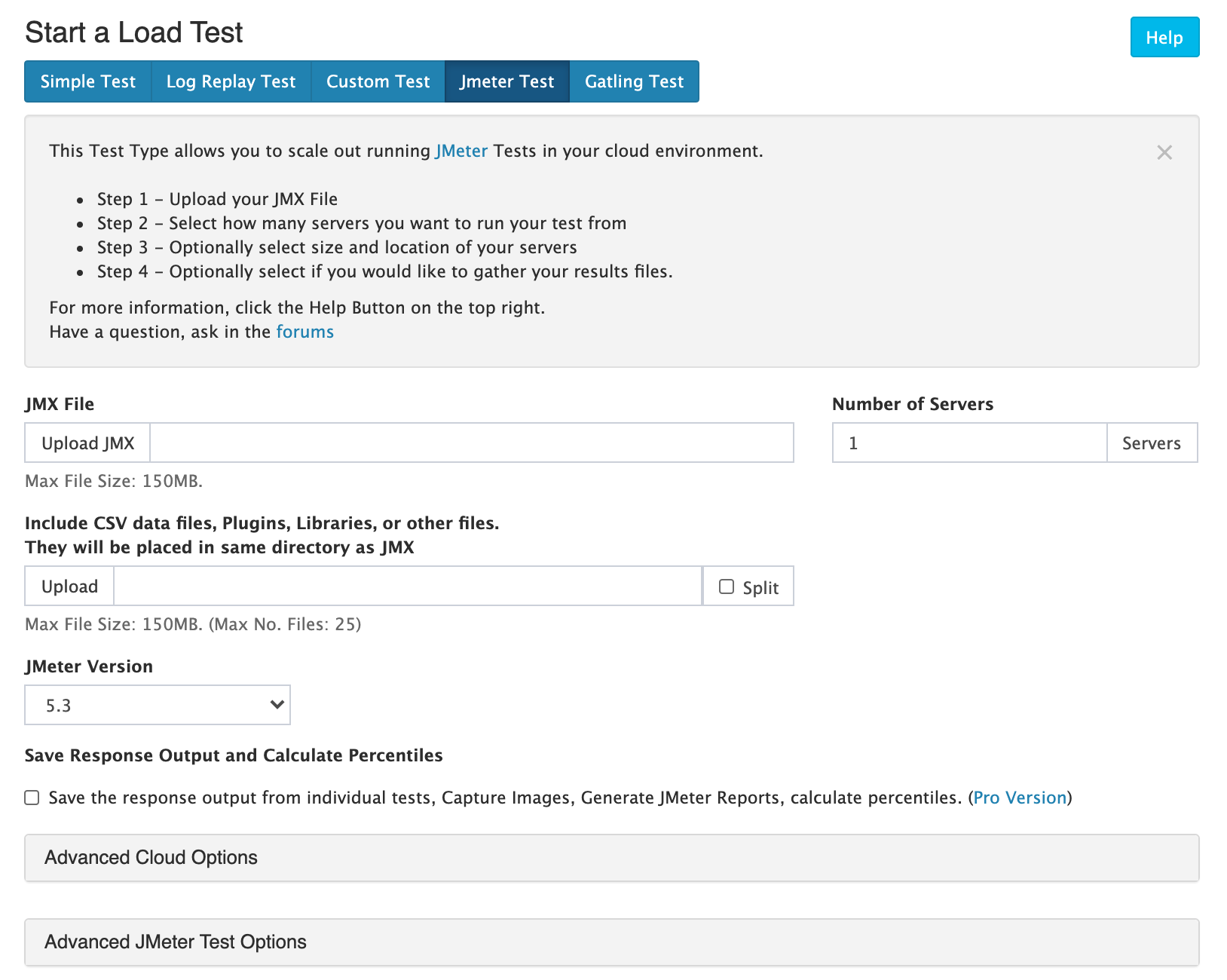Select the Custom Test tab
This screenshot has height=980, width=1227.
click(x=378, y=81)
